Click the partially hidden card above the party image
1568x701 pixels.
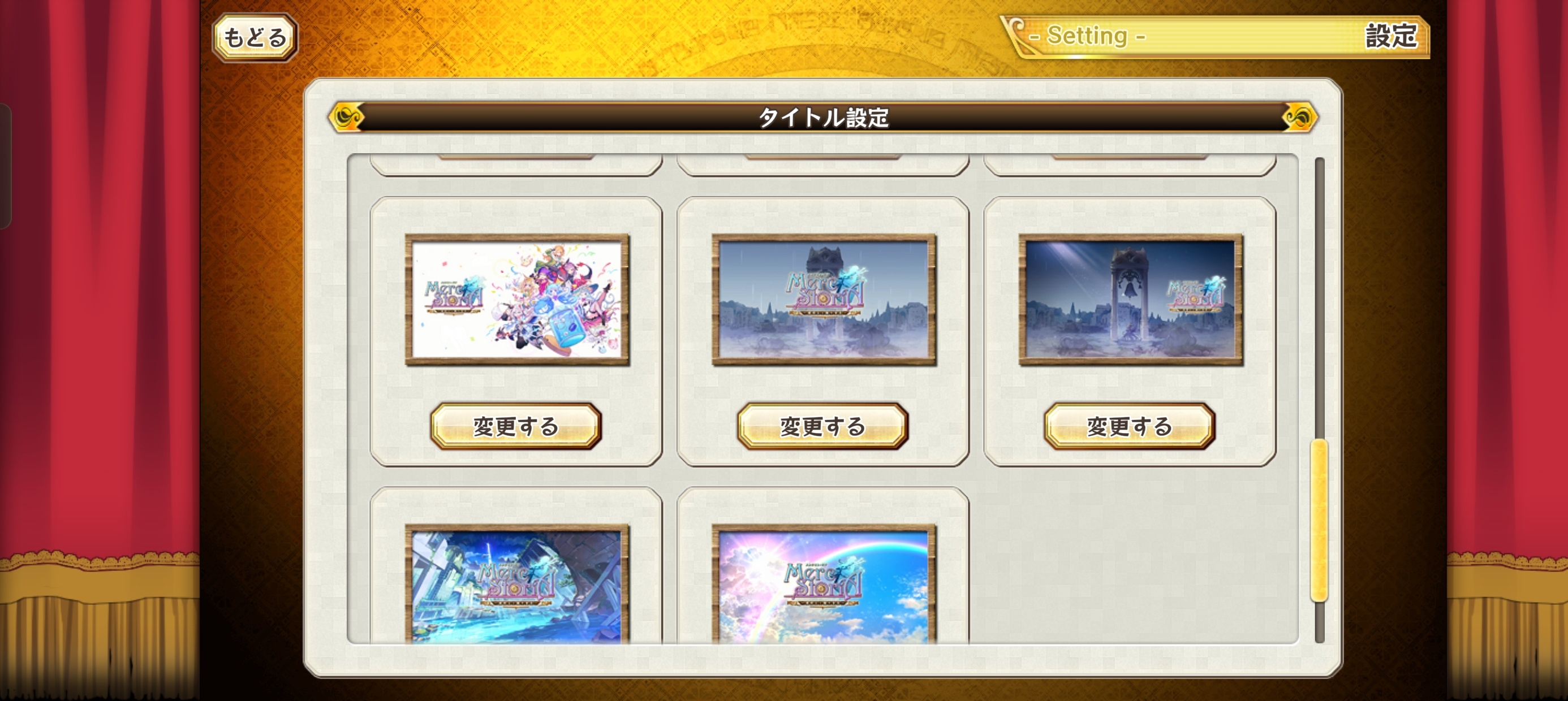pos(516,166)
